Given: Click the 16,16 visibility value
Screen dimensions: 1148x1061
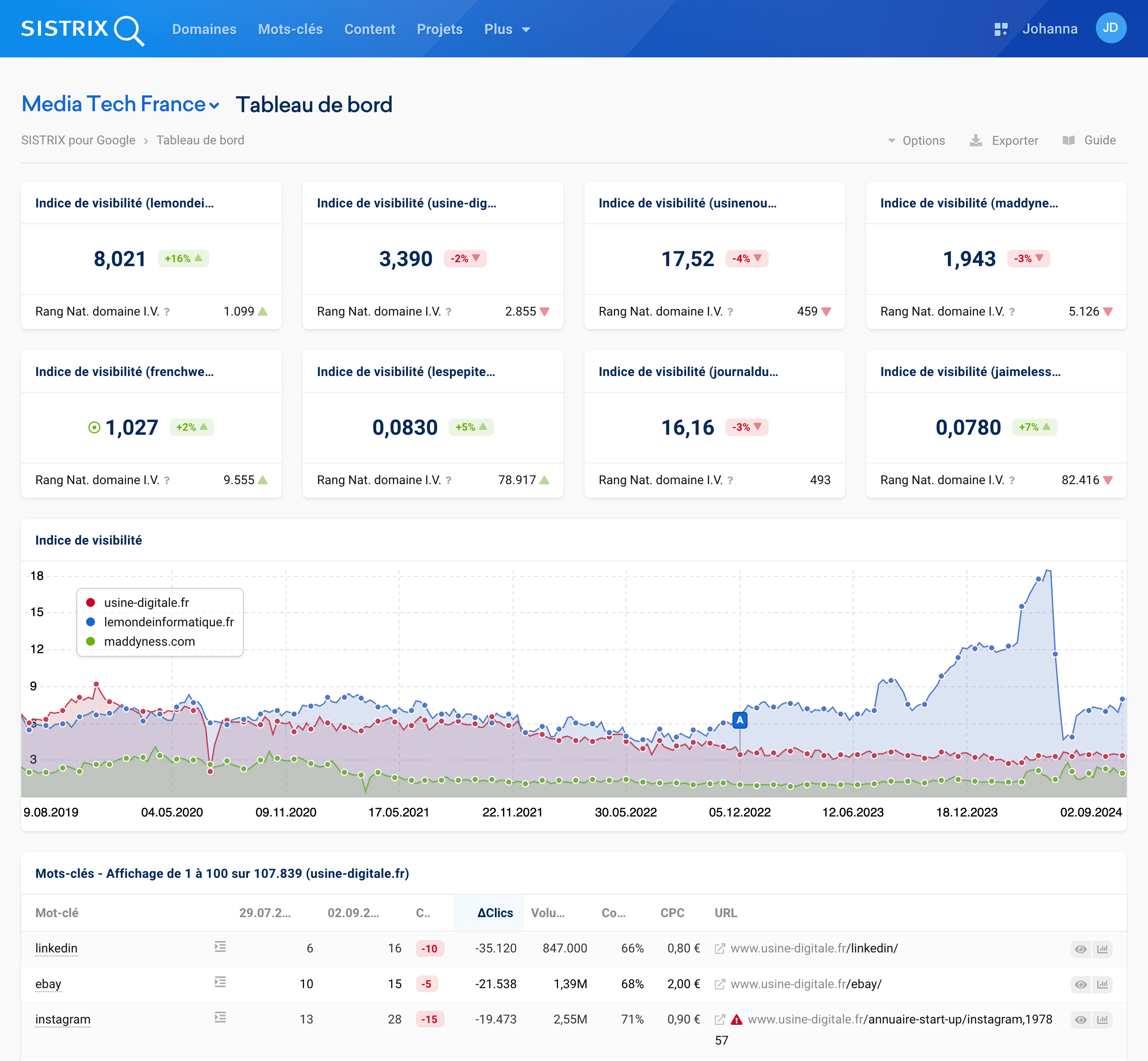Looking at the screenshot, I should (x=687, y=428).
